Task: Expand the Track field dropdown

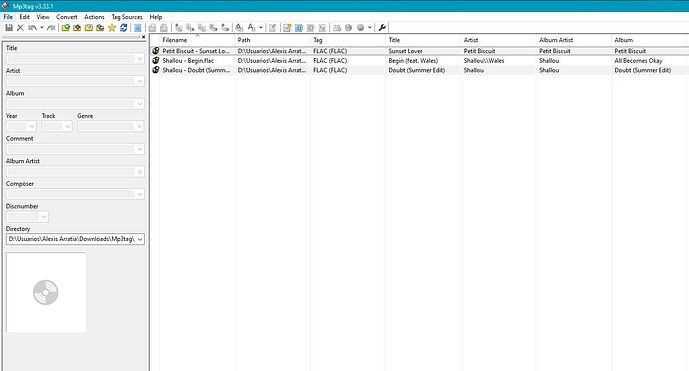Action: [67, 127]
